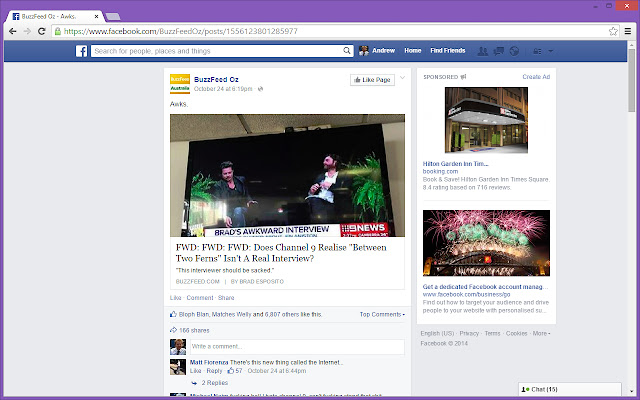This screenshot has height=400, width=640.
Task: Open Find Friends in the navigation bar
Action: (x=448, y=51)
